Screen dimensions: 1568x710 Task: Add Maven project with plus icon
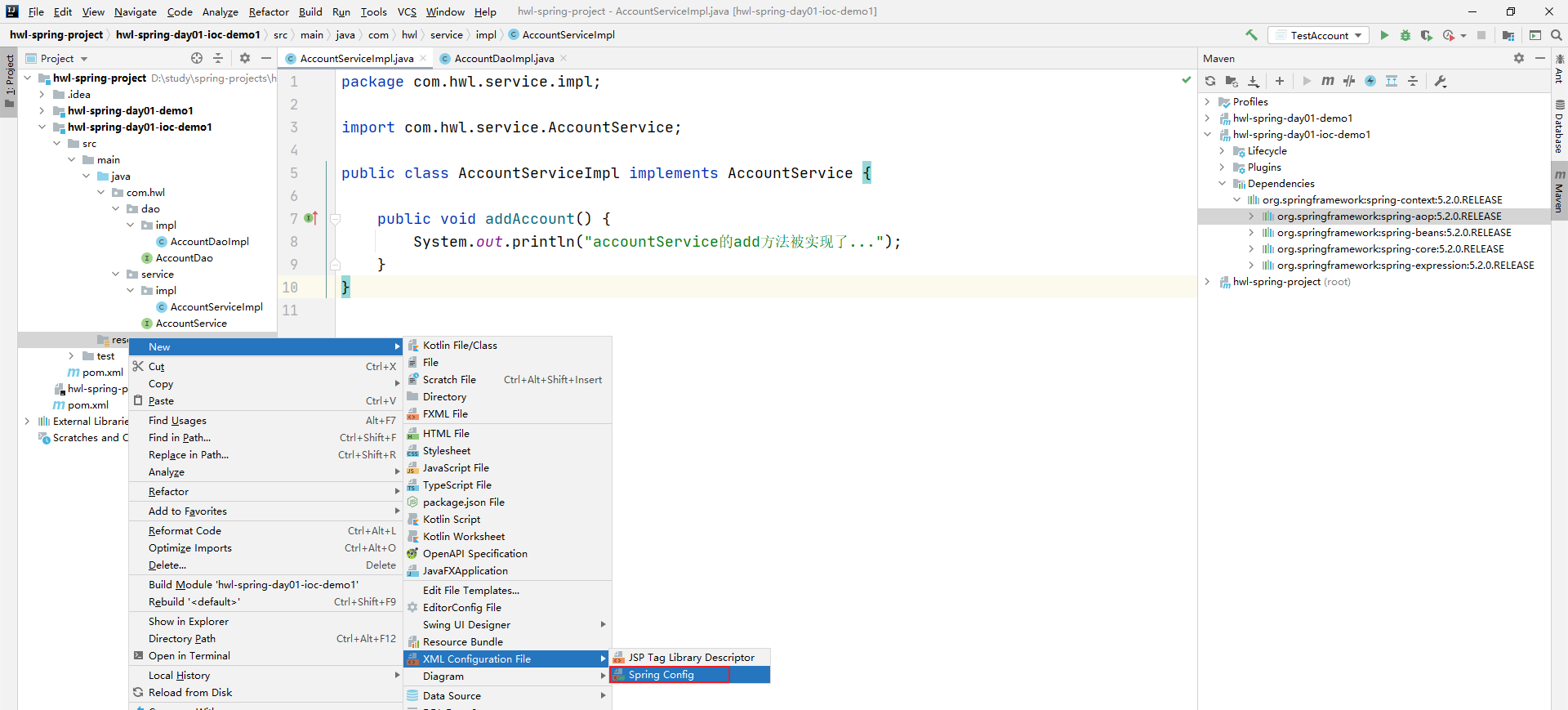(x=1280, y=81)
